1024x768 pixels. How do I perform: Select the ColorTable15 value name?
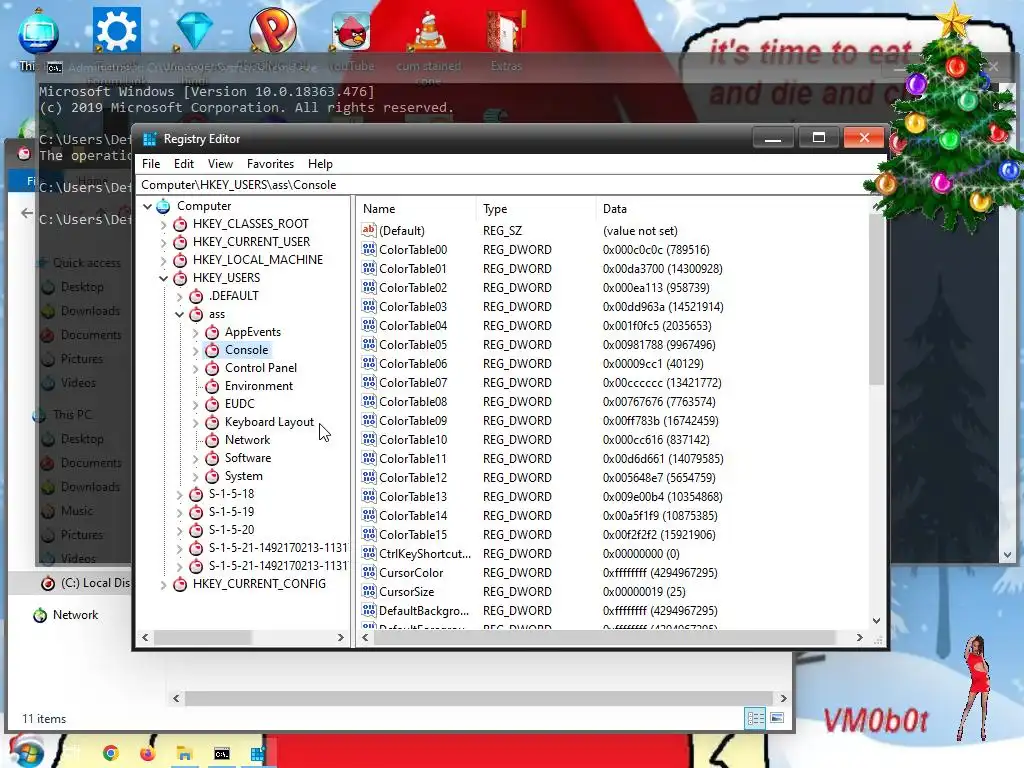pos(413,535)
